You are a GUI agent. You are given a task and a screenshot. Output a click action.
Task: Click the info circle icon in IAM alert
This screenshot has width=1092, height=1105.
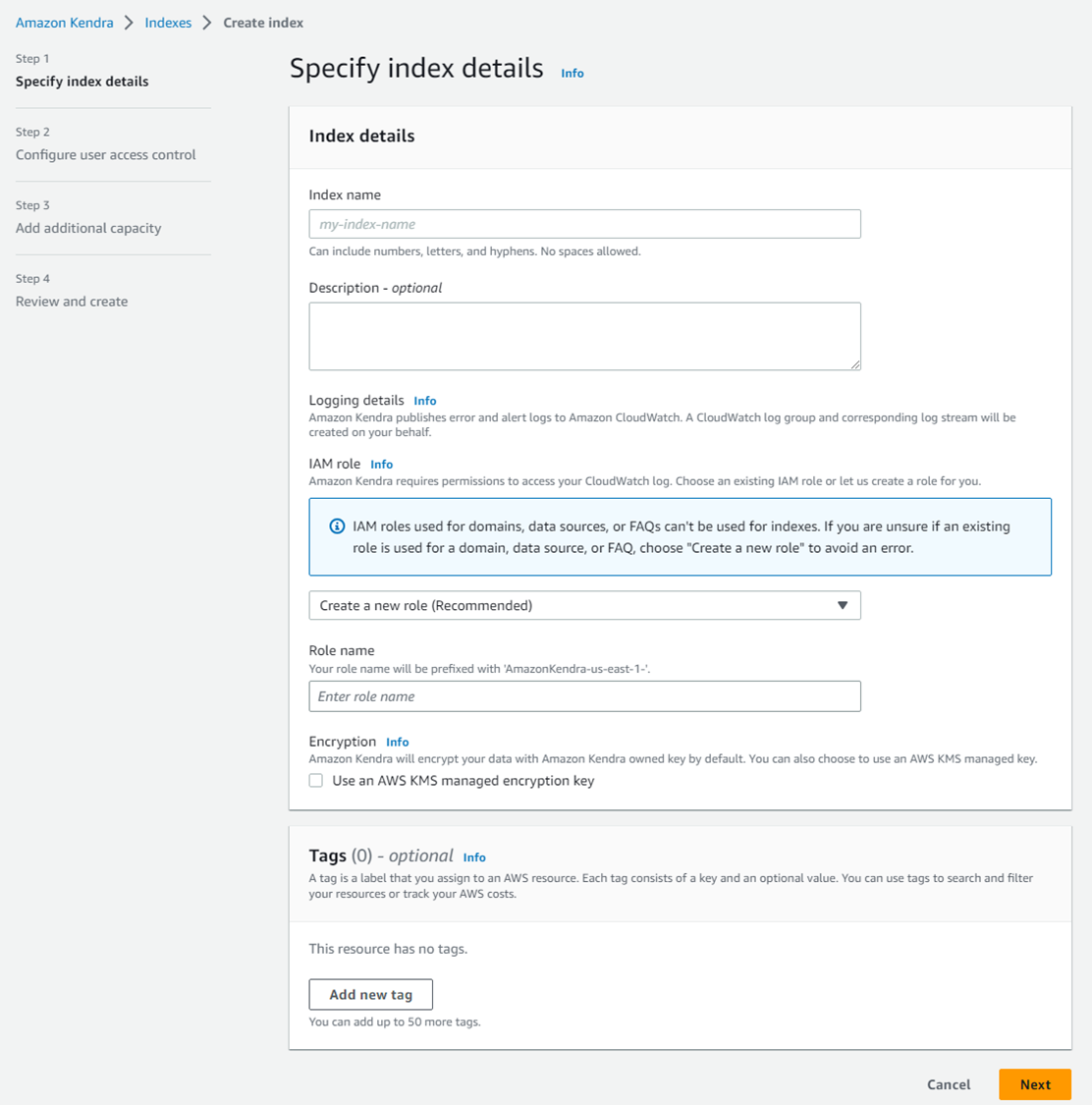click(338, 526)
